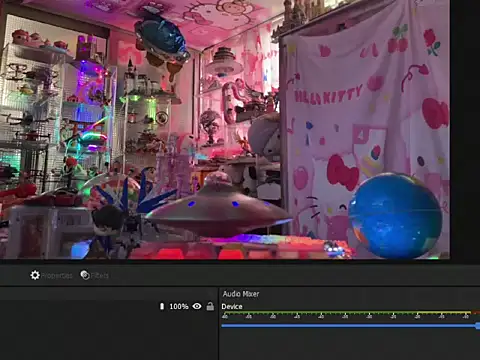The image size is (480, 360).
Task: Select the Audio Mixer panel header
Action: coord(241,294)
